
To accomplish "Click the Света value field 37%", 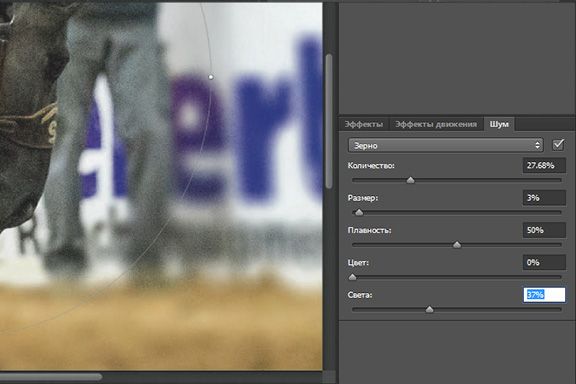I will 544,295.
